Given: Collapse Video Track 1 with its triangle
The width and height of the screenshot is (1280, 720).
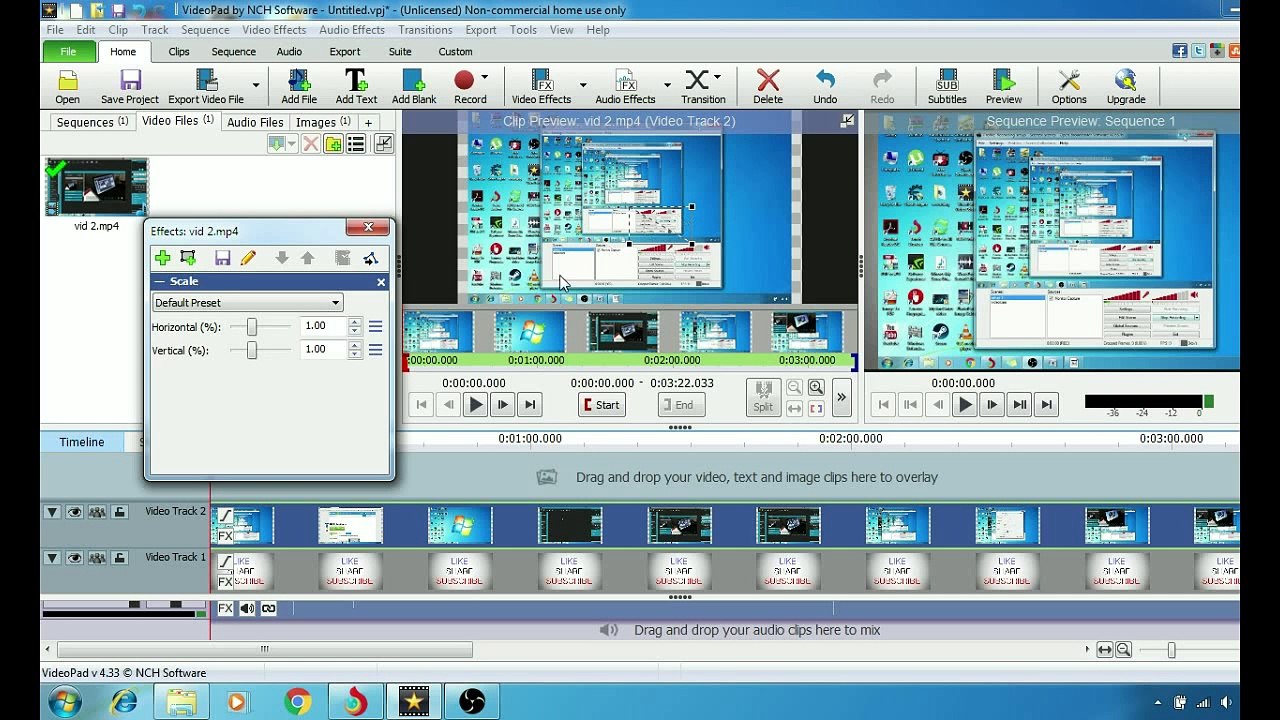Looking at the screenshot, I should pyautogui.click(x=52, y=558).
